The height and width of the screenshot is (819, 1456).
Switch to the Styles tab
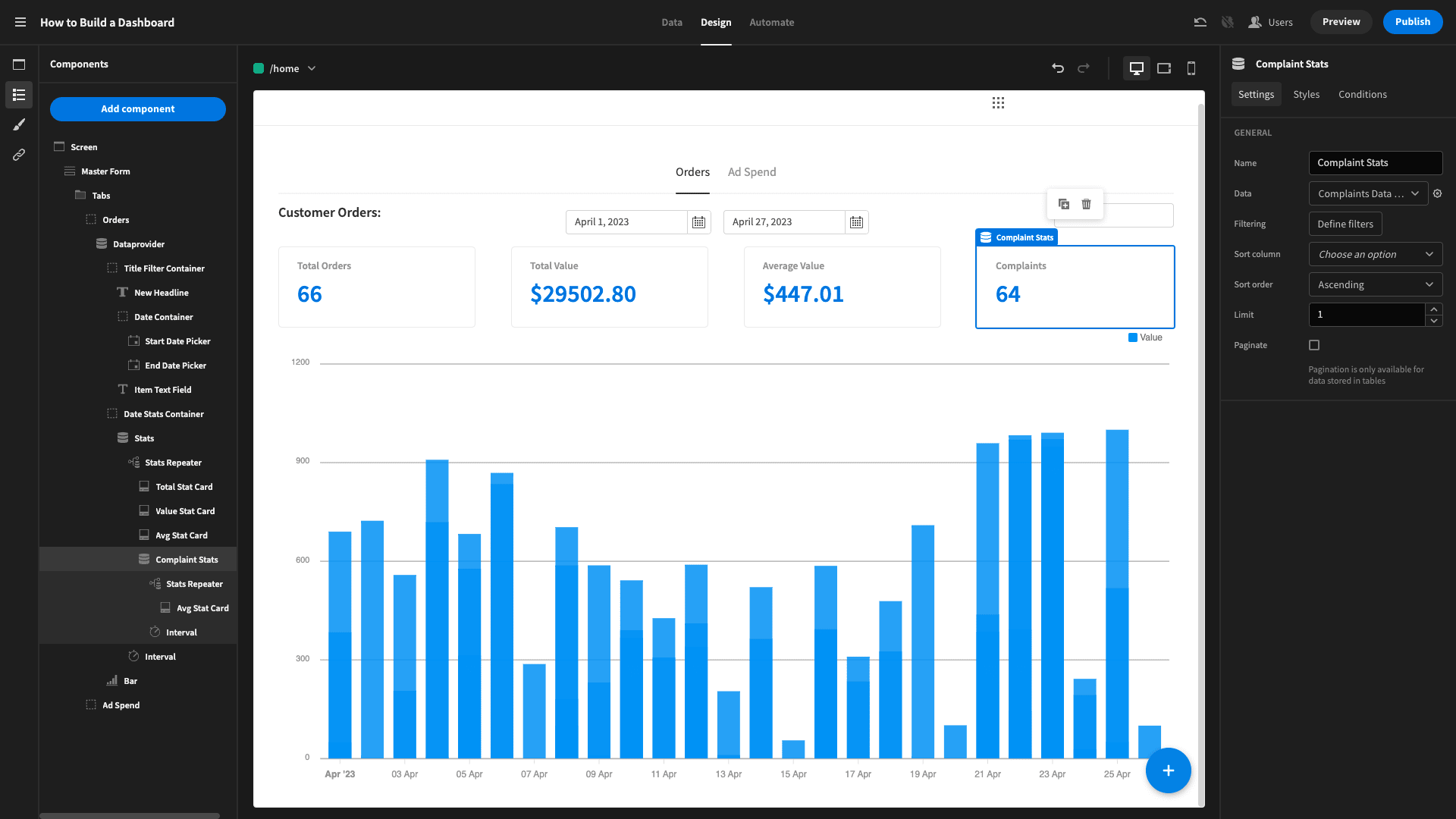click(1306, 94)
